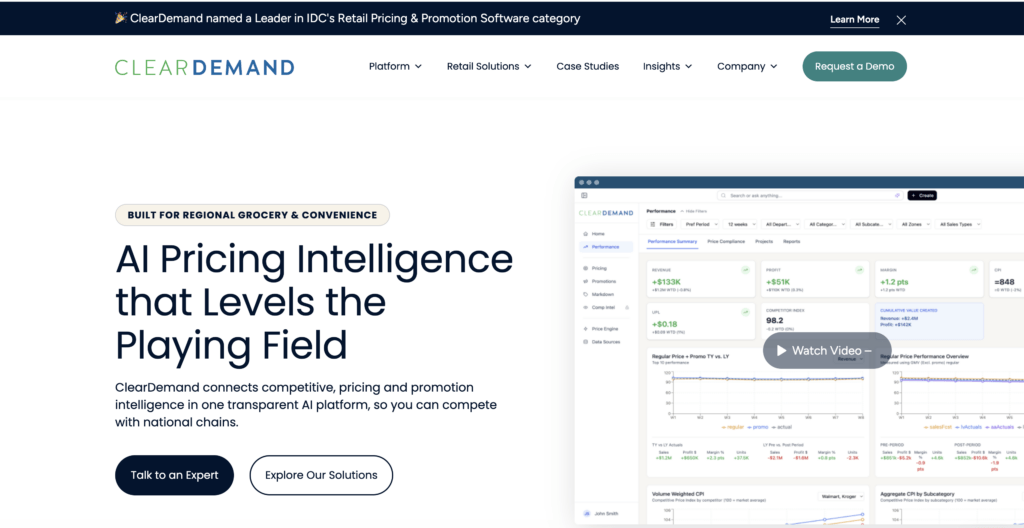
Task: Click the lock icon beside Comp Intel
Action: pyautogui.click(x=627, y=307)
